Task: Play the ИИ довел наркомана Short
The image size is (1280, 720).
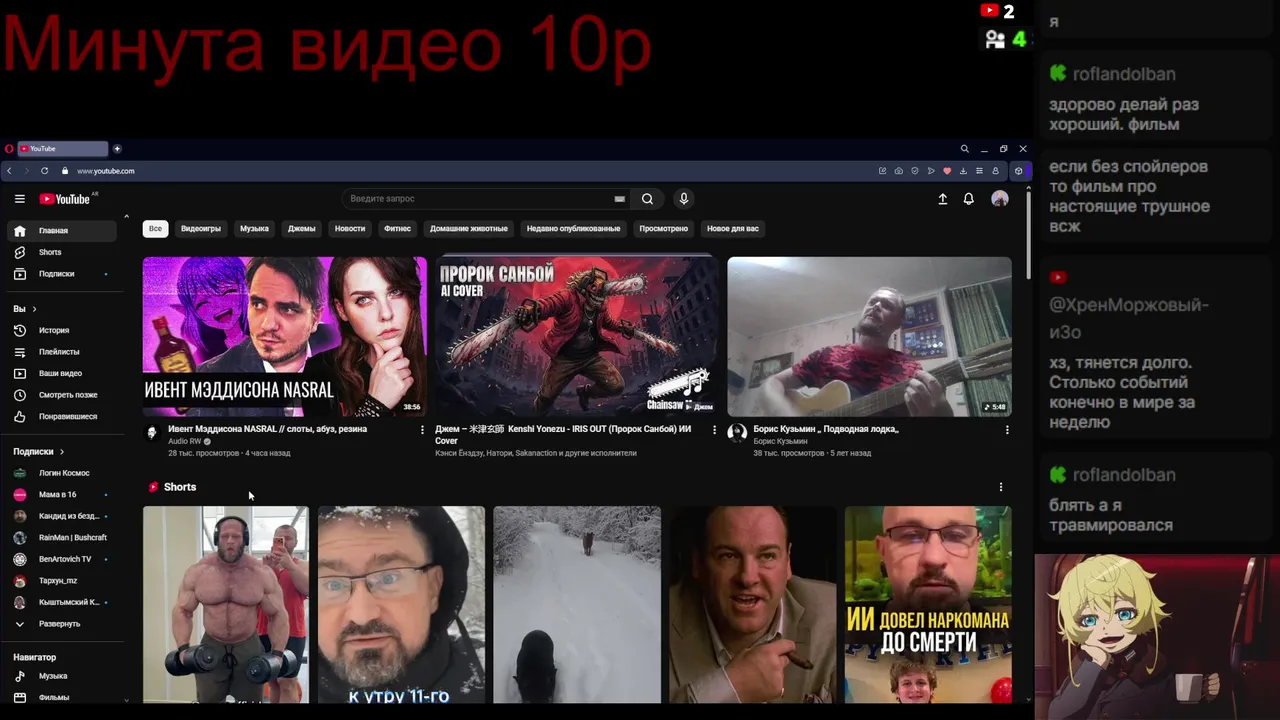Action: click(x=928, y=604)
